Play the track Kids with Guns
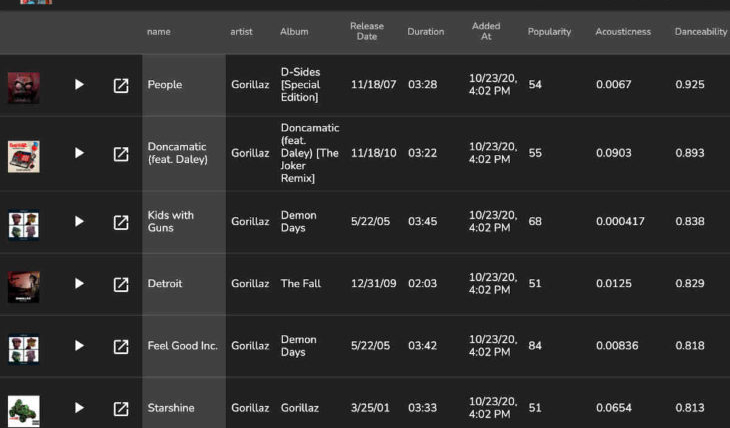The height and width of the screenshot is (428, 730). pos(79,222)
